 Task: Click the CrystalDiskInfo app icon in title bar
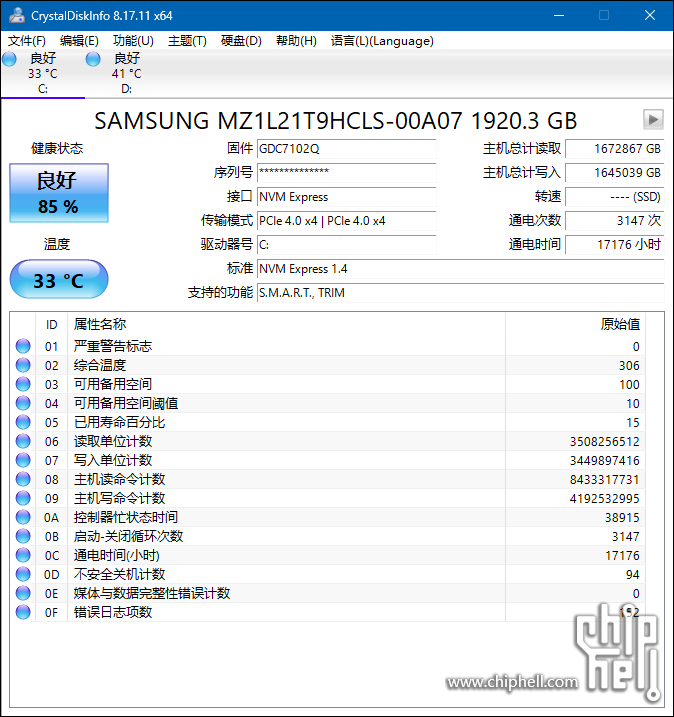[x=17, y=15]
